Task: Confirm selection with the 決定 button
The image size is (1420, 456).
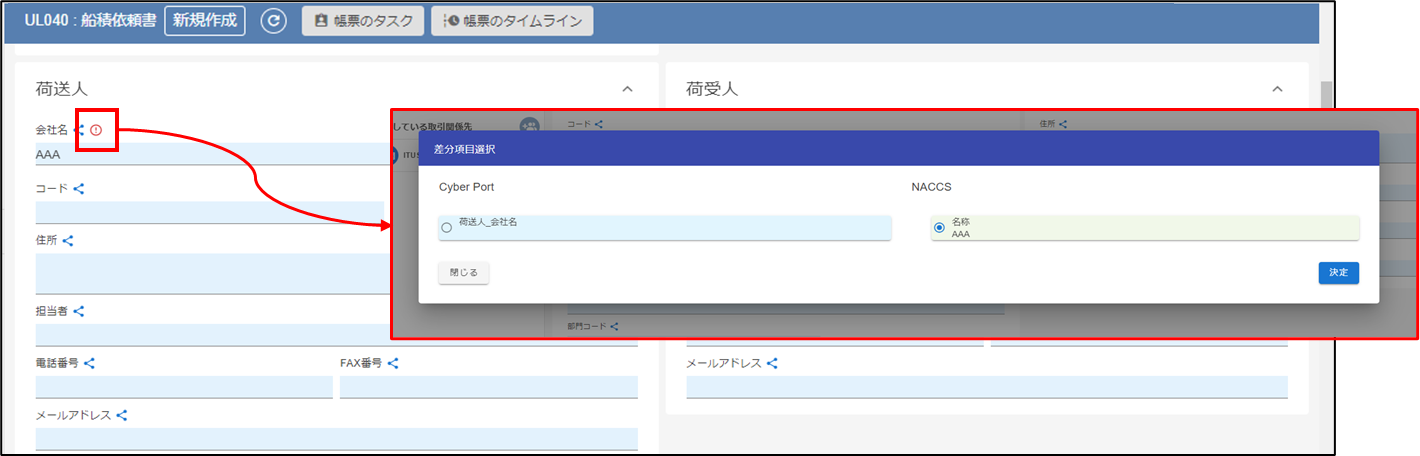Action: (x=1338, y=272)
